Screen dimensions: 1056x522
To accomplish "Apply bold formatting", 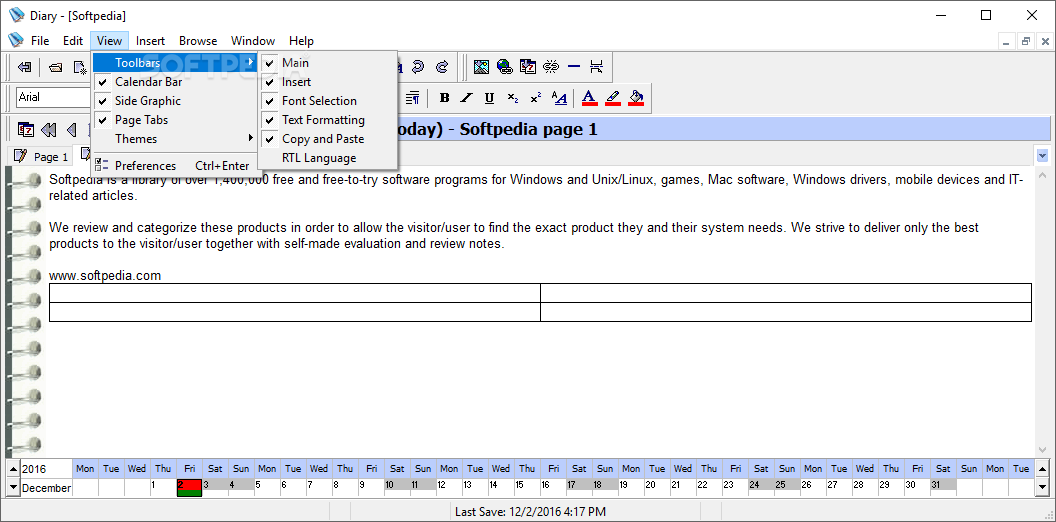I will [444, 98].
